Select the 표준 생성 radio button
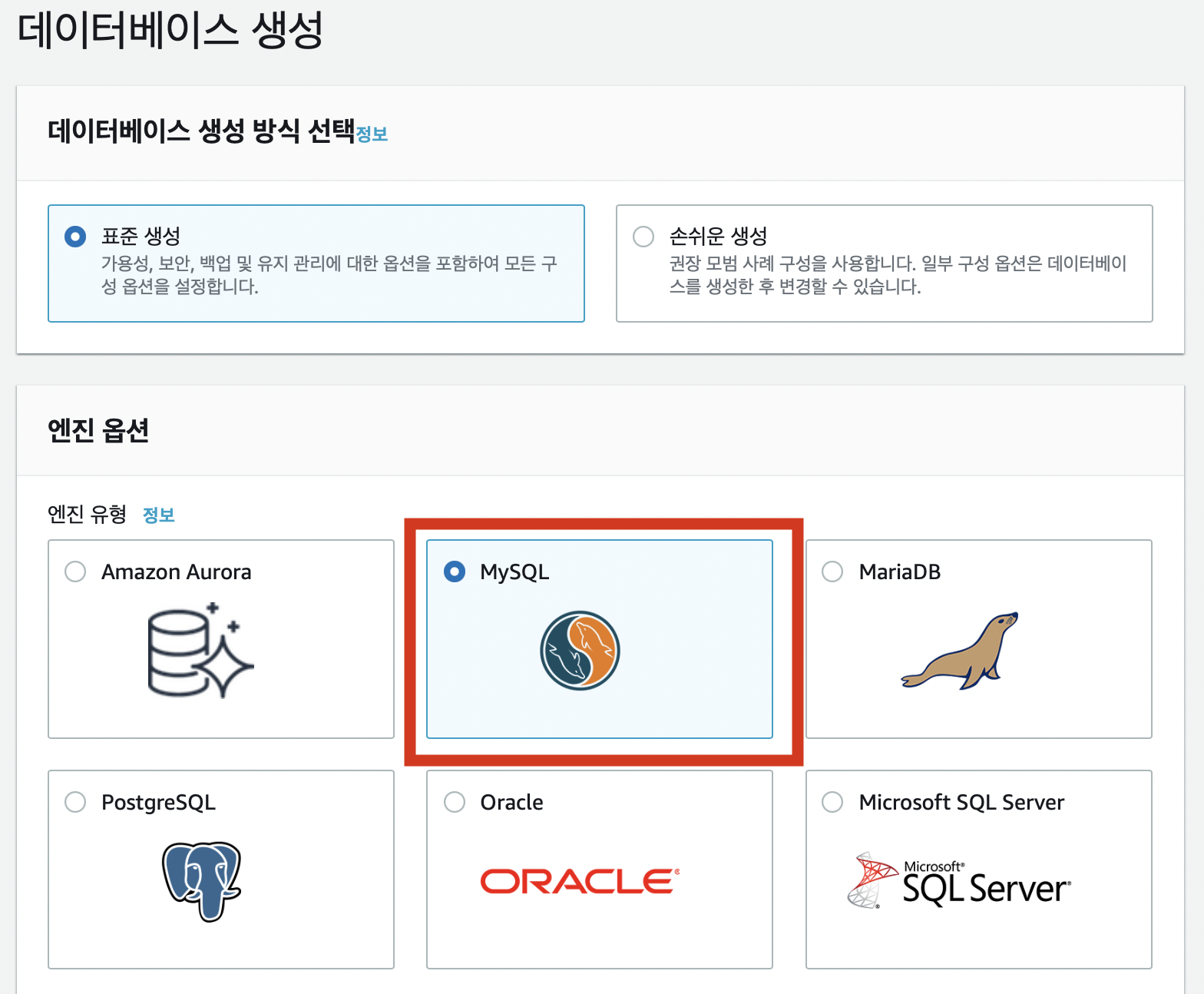The height and width of the screenshot is (994, 1204). tap(75, 237)
